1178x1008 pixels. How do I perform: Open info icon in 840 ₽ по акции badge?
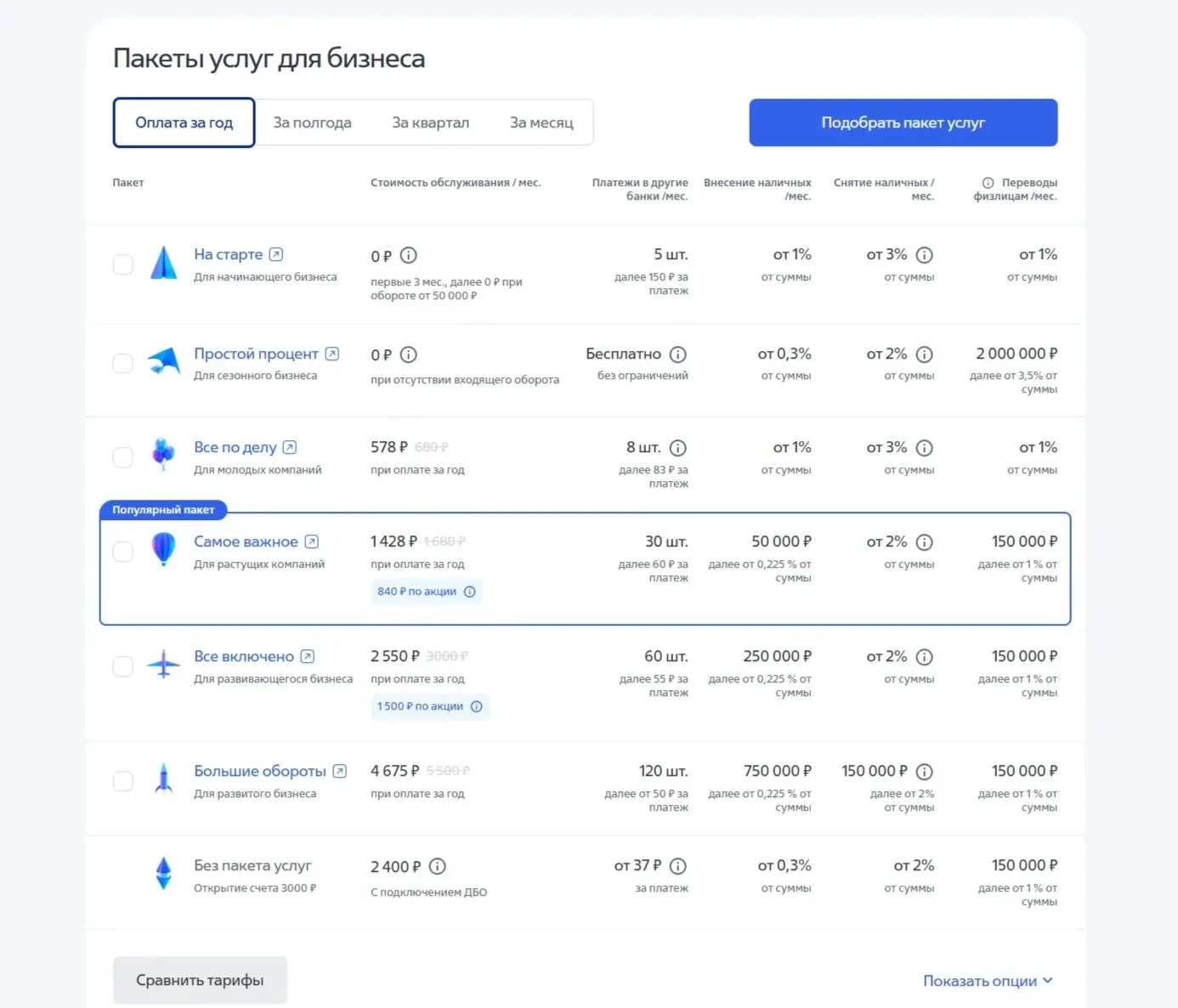pyautogui.click(x=470, y=592)
